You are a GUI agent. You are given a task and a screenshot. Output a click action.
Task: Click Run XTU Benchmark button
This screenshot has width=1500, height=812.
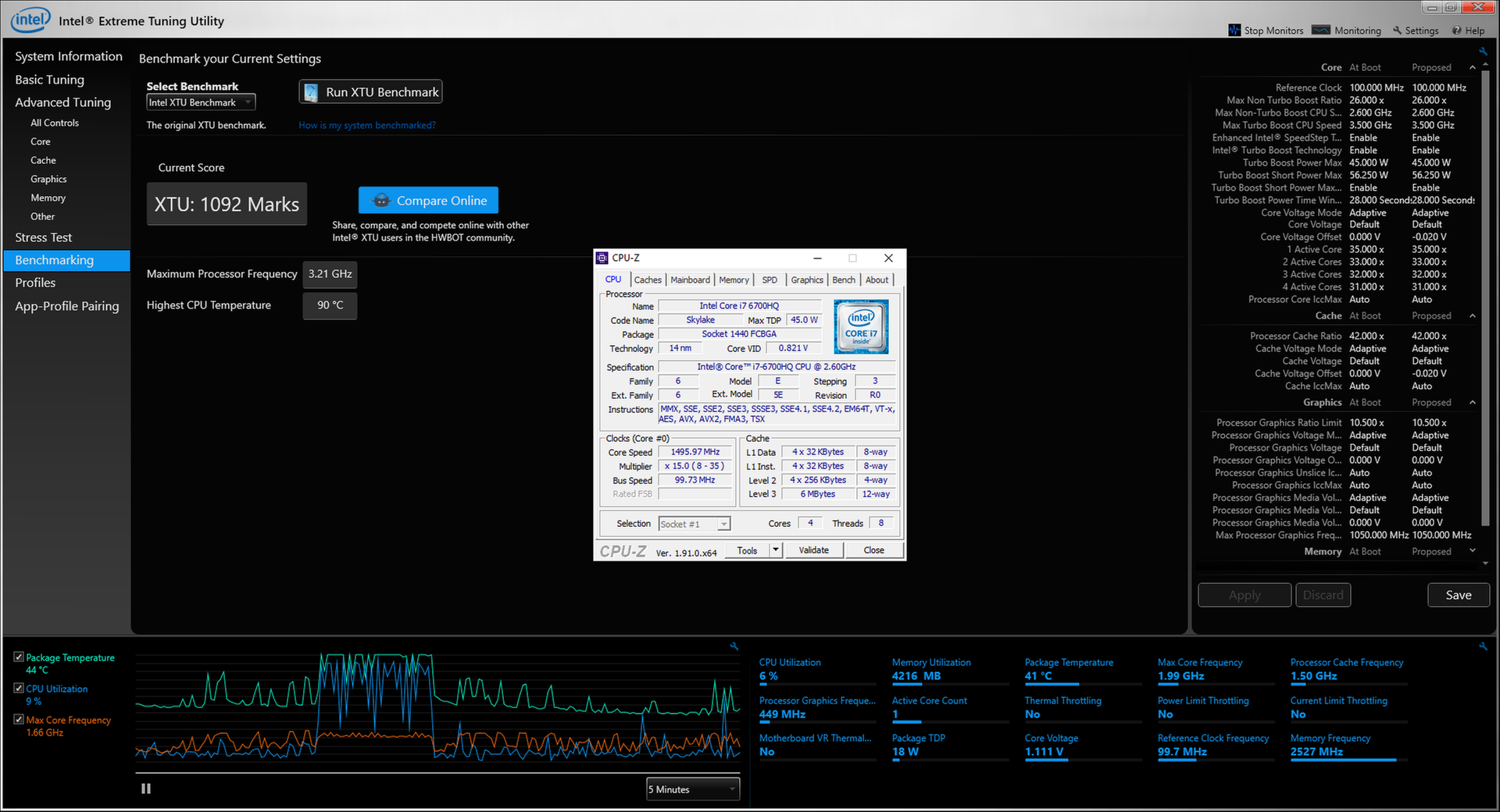[x=371, y=92]
